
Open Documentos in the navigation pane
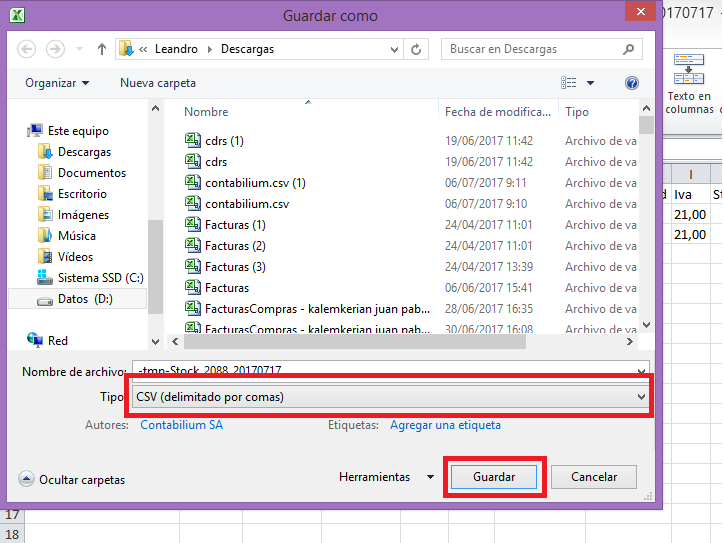pyautogui.click(x=91, y=173)
